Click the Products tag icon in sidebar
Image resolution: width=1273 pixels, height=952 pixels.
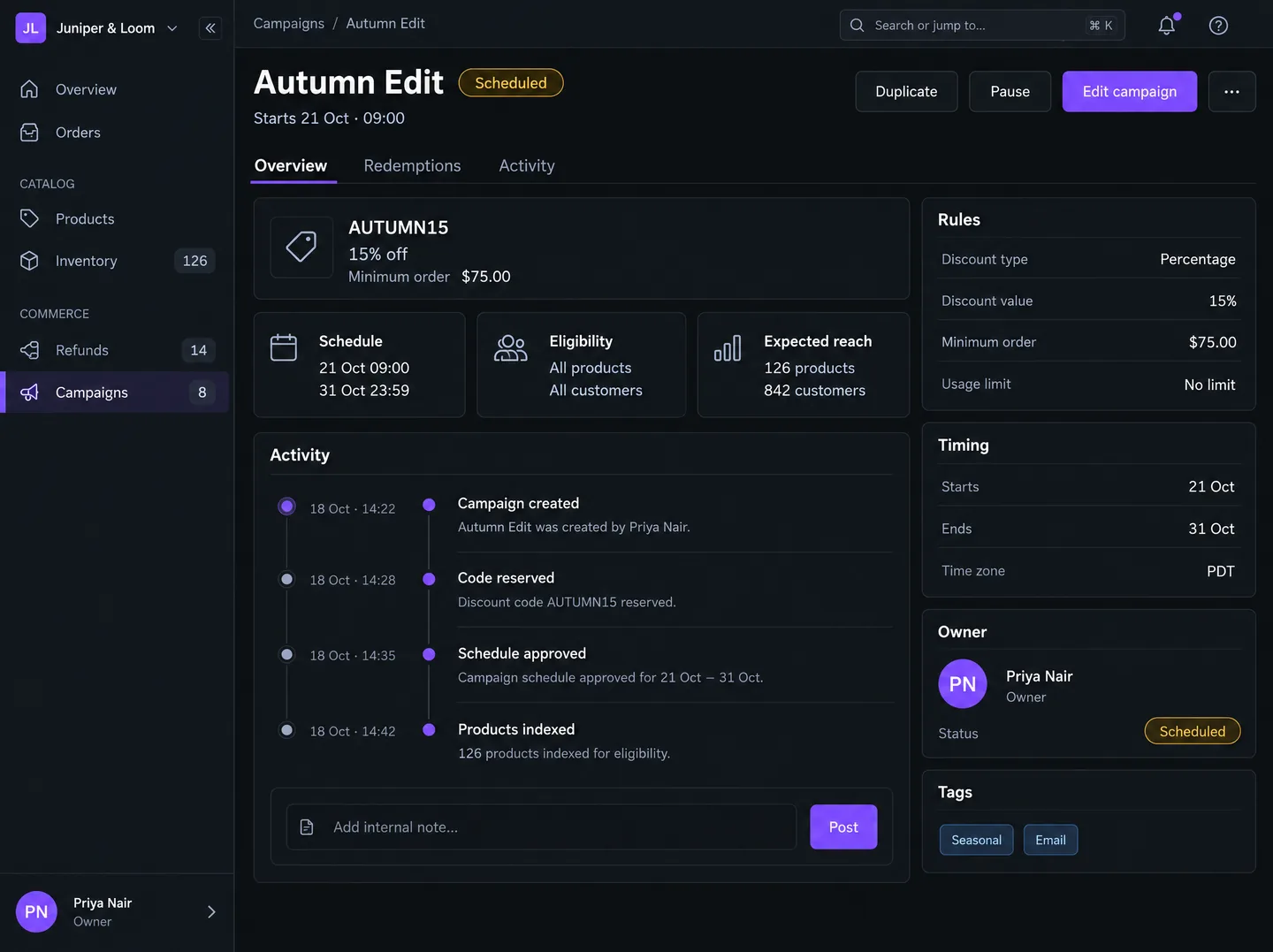click(29, 218)
